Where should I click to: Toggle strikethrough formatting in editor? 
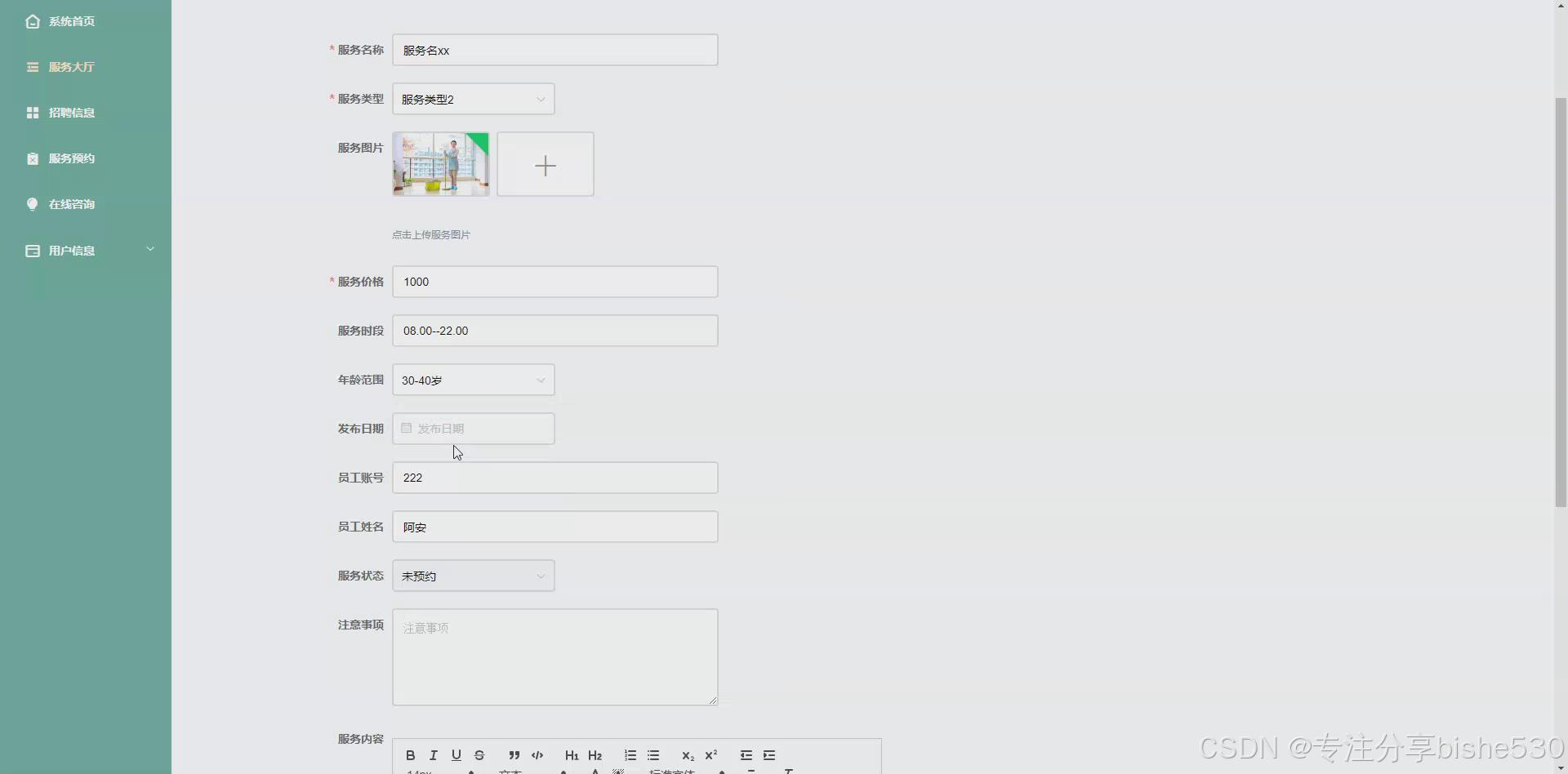[479, 755]
